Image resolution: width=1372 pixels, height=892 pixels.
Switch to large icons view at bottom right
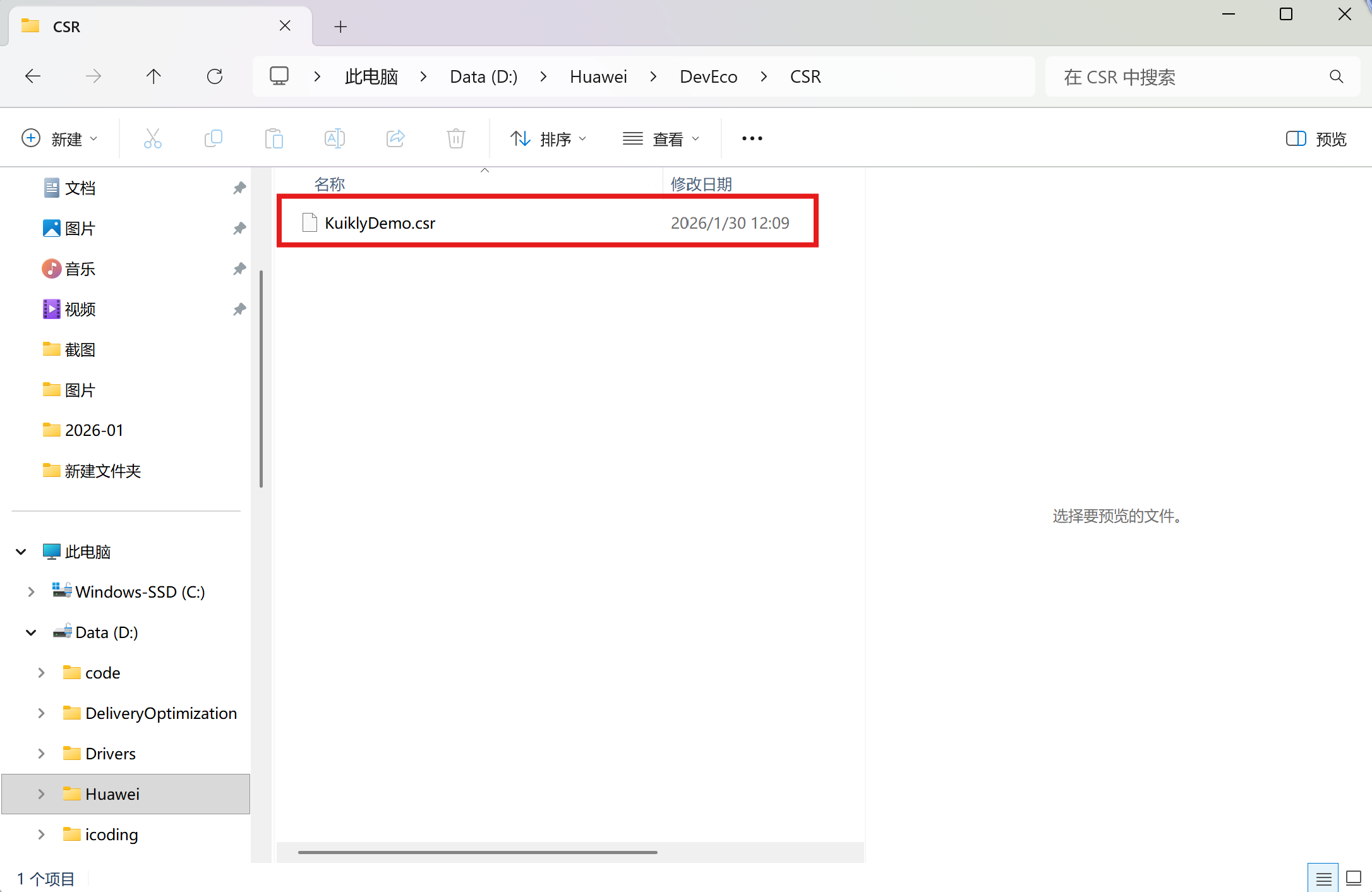(1353, 877)
